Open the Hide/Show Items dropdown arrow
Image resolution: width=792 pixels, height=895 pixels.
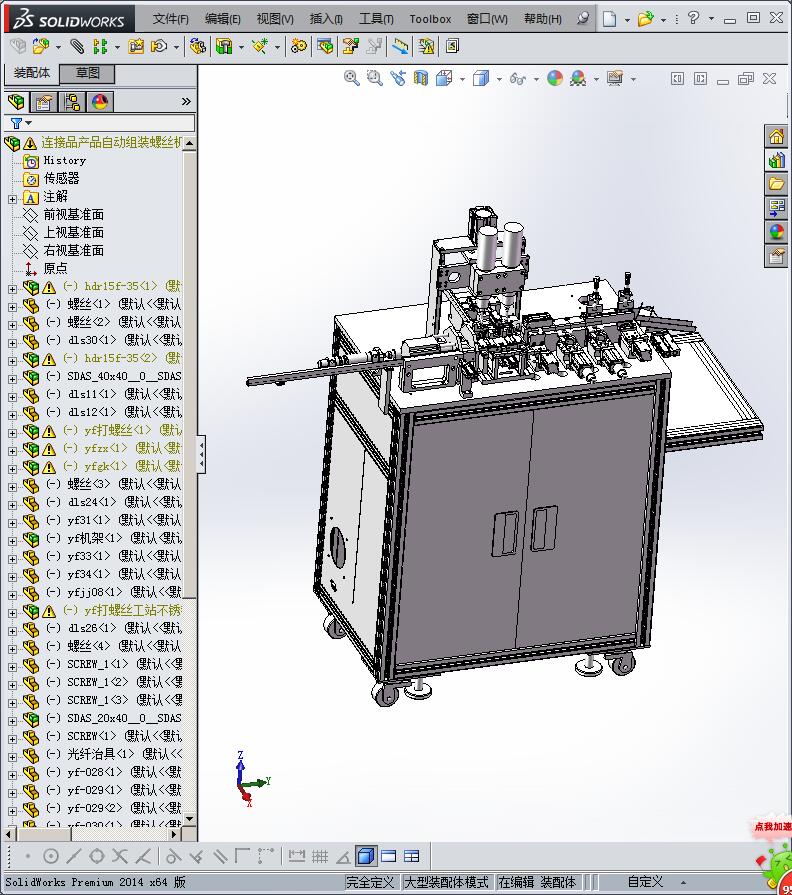point(536,79)
